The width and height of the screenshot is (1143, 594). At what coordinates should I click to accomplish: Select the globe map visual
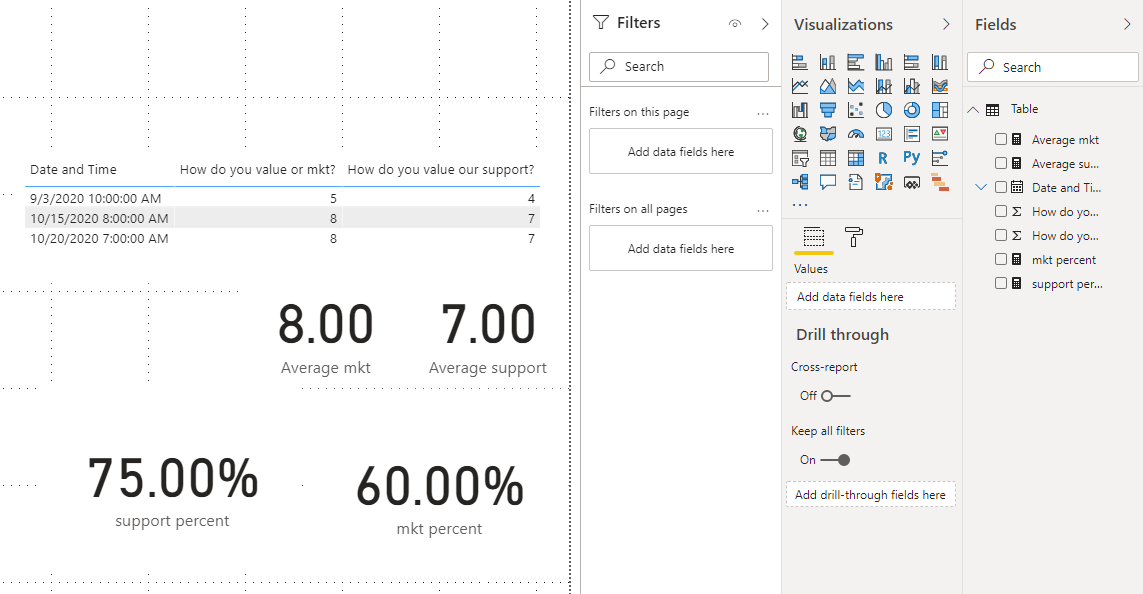click(x=800, y=134)
